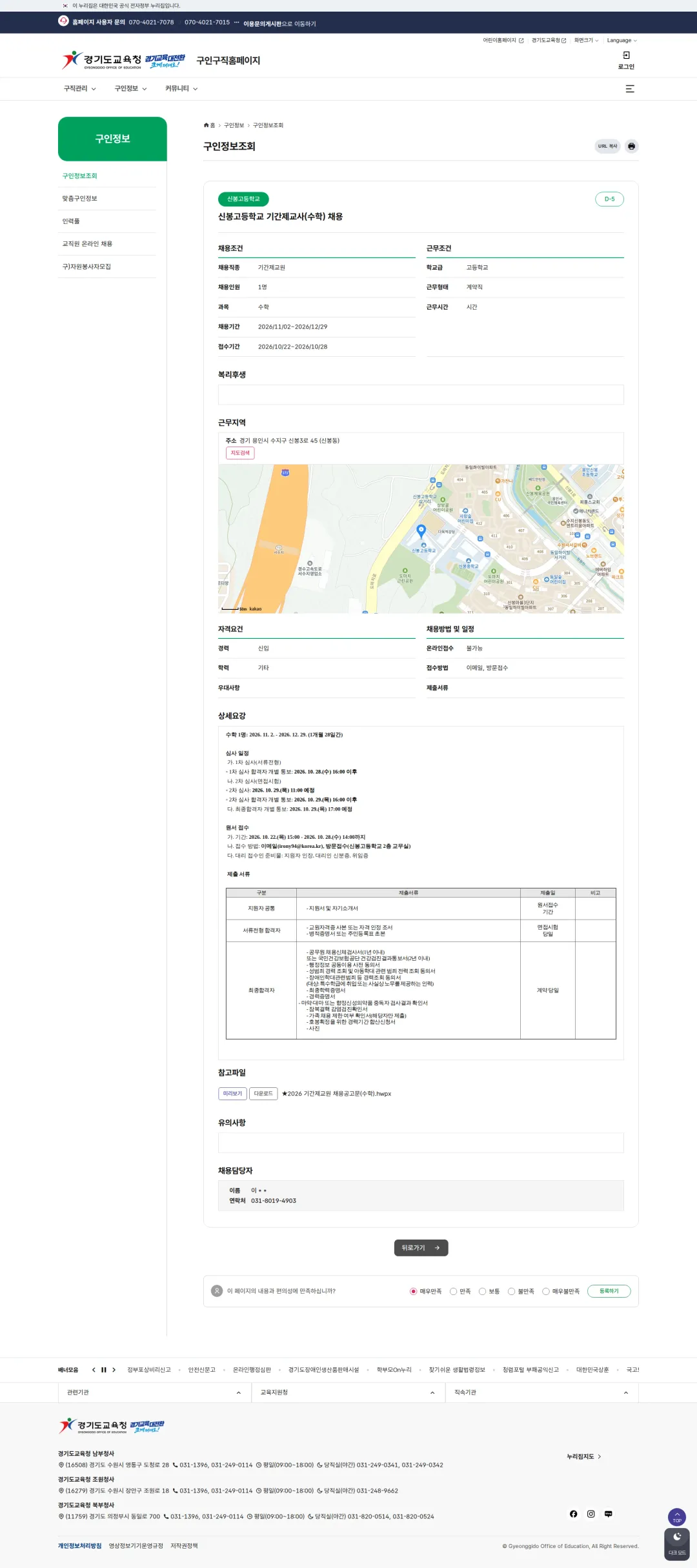
Task: Download the attachment with 다운로드 button
Action: 263,1094
